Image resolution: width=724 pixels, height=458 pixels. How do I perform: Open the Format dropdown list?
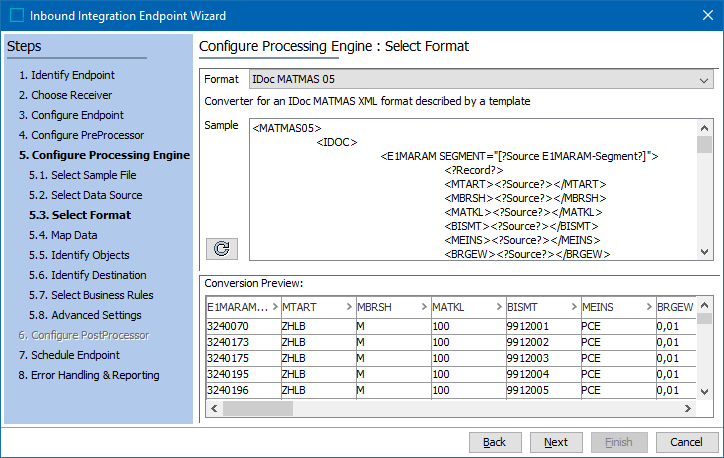pos(704,79)
